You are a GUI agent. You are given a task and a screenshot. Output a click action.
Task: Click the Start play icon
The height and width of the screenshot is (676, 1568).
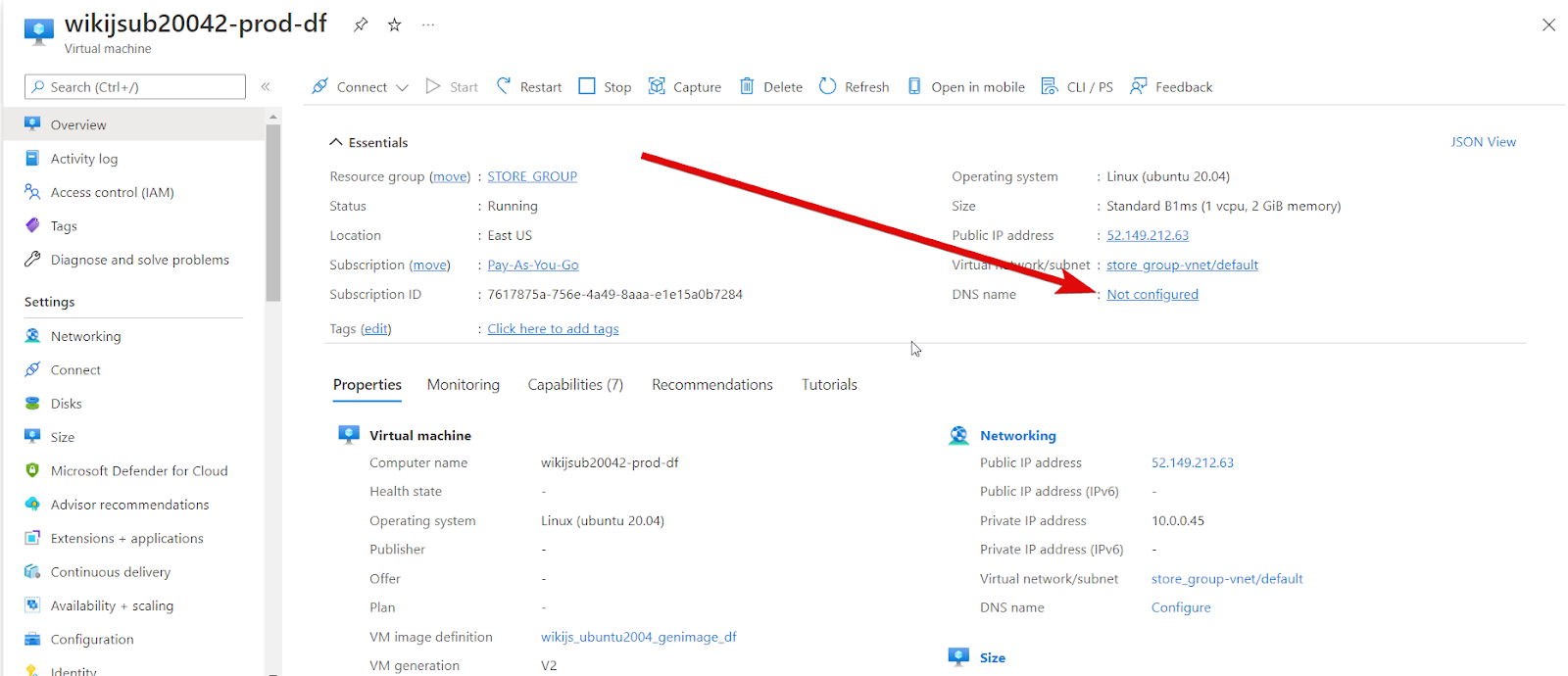(433, 86)
